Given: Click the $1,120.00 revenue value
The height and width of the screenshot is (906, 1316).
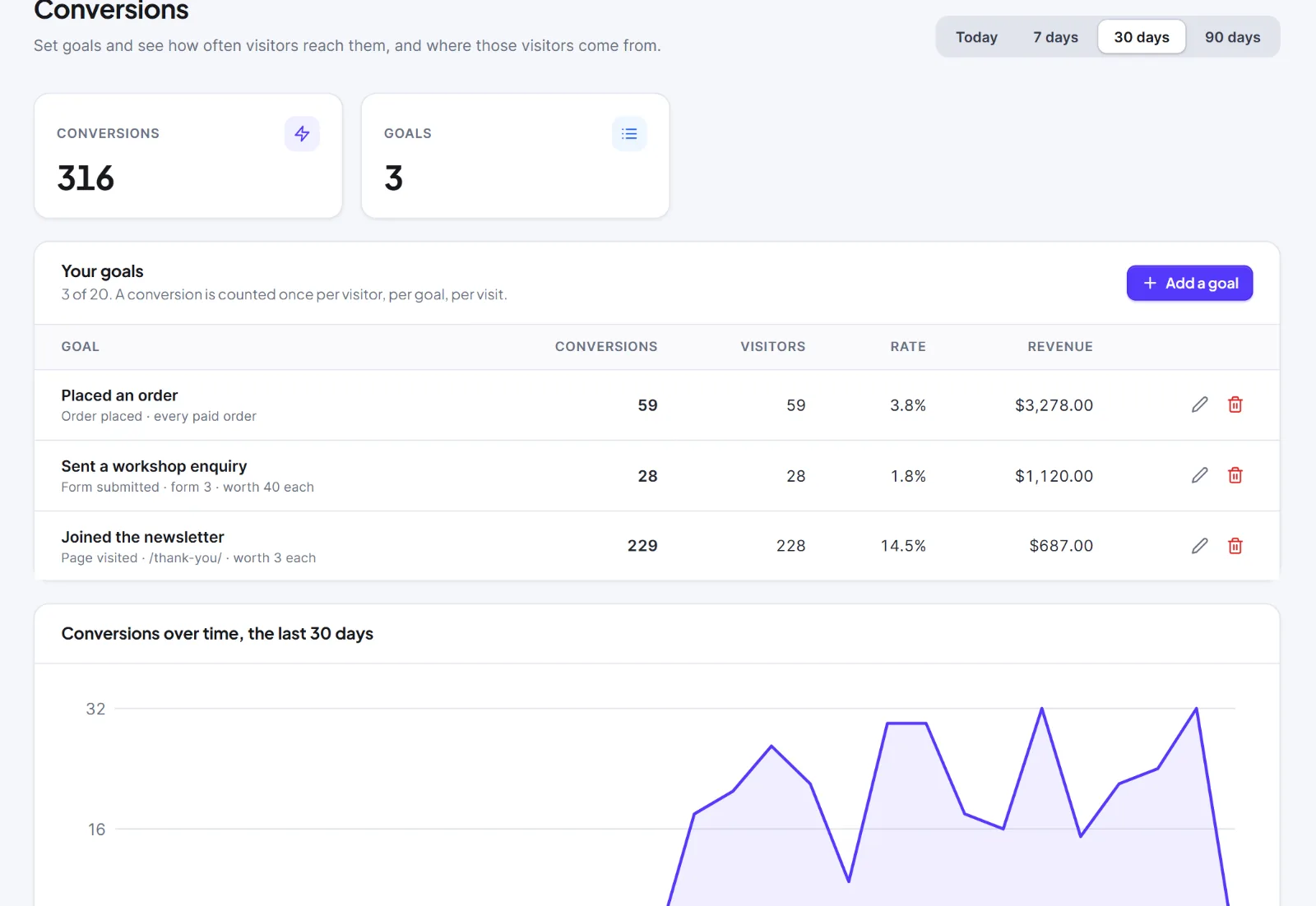Looking at the screenshot, I should (1054, 476).
